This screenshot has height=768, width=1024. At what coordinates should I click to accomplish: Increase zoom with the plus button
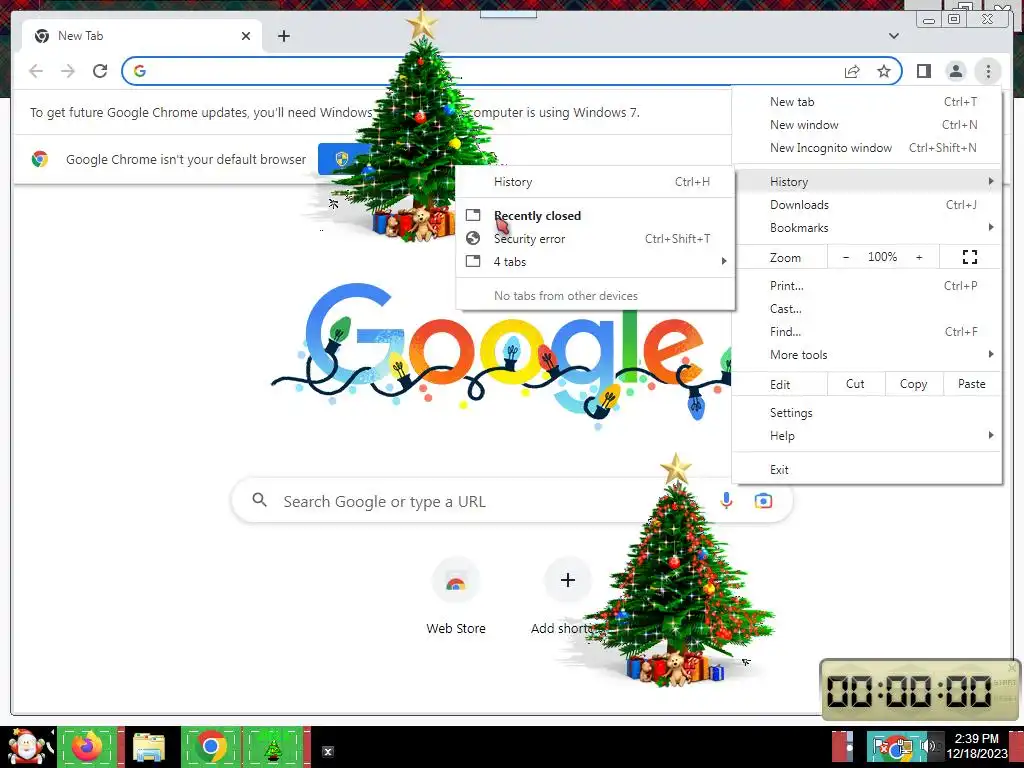coord(919,257)
